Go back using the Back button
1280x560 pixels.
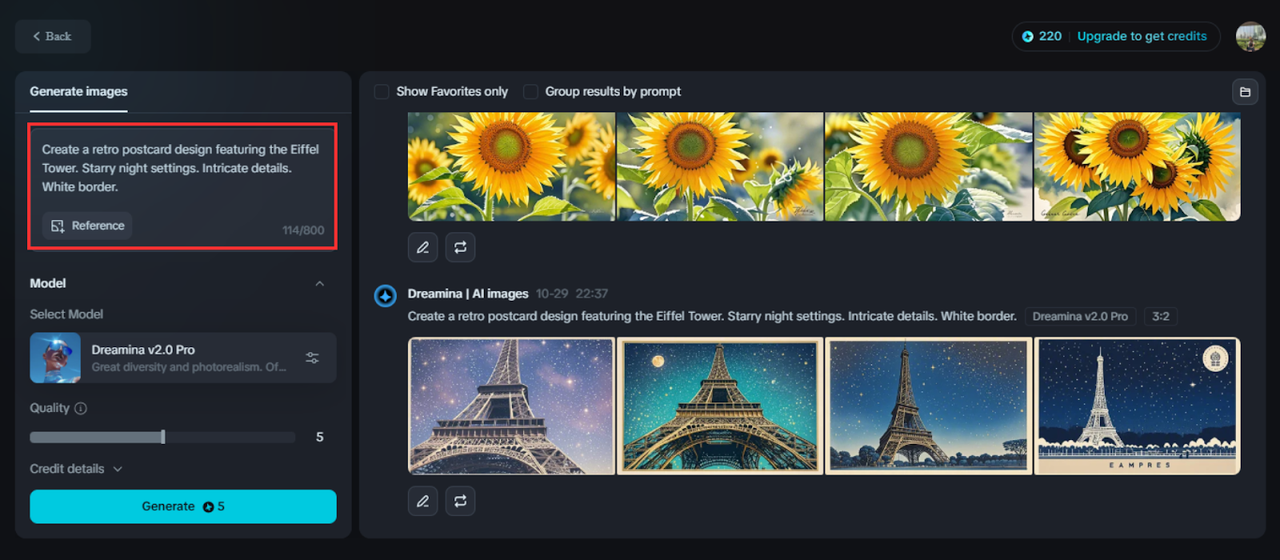pyautogui.click(x=52, y=36)
